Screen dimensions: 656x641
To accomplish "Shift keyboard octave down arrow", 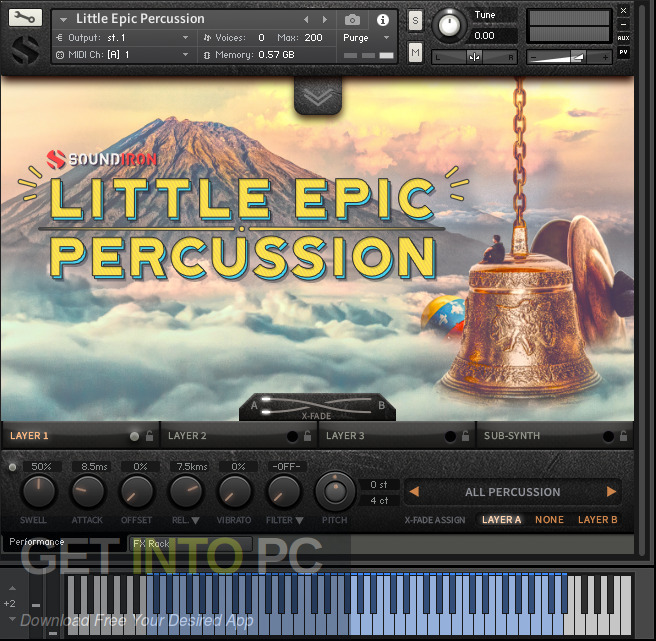I will (13, 618).
